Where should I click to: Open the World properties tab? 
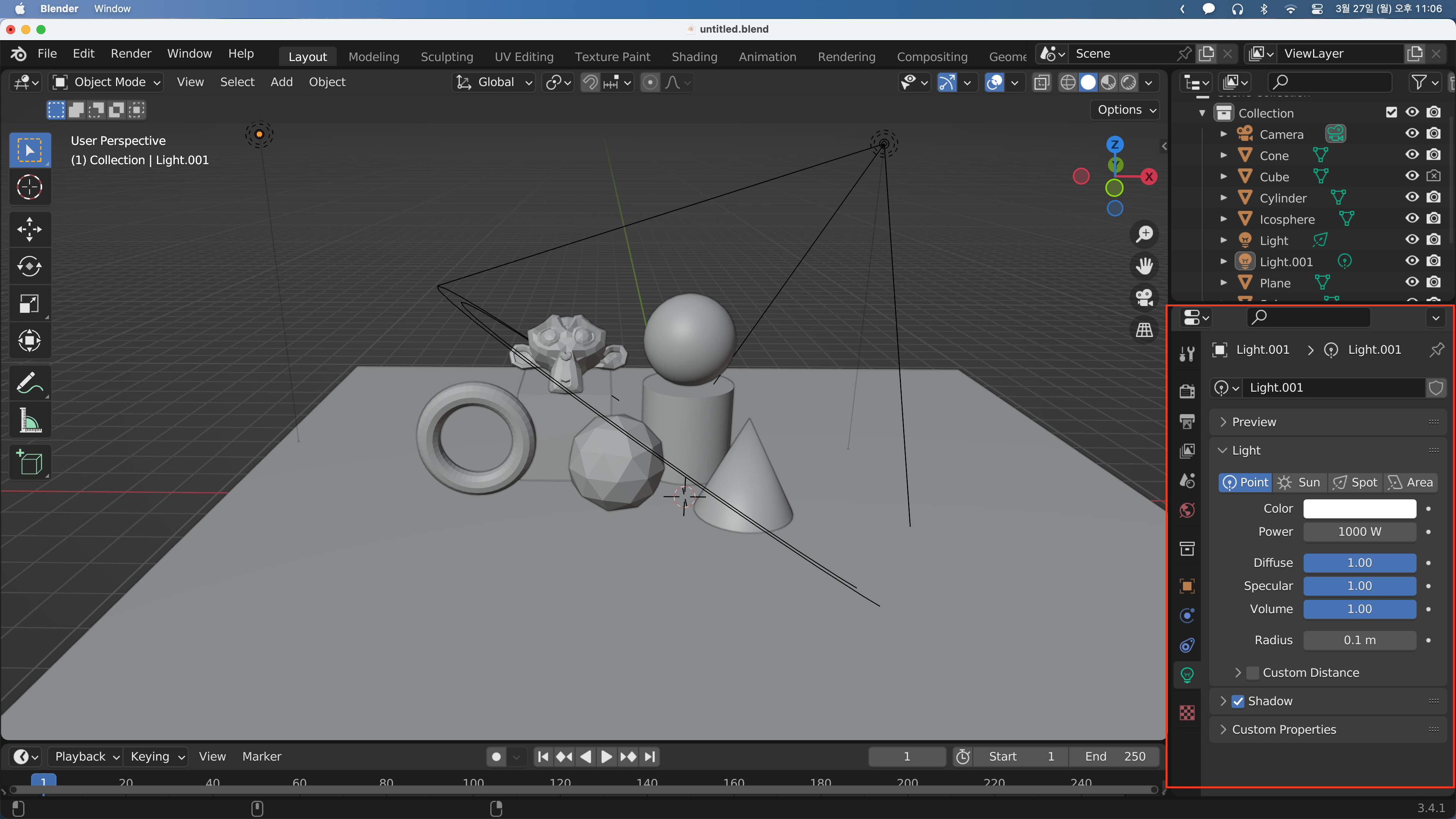pyautogui.click(x=1187, y=510)
